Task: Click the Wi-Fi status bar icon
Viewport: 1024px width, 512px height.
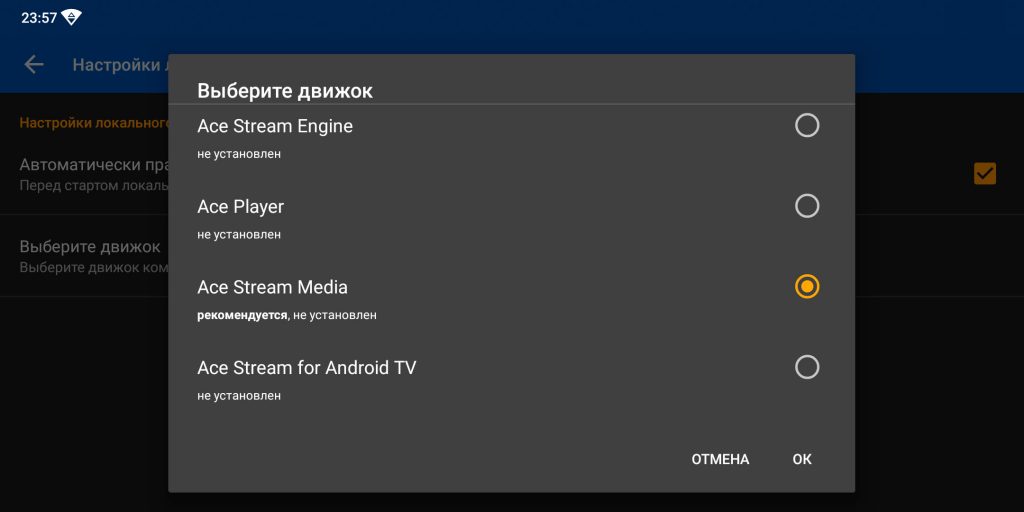Action: (x=71, y=18)
